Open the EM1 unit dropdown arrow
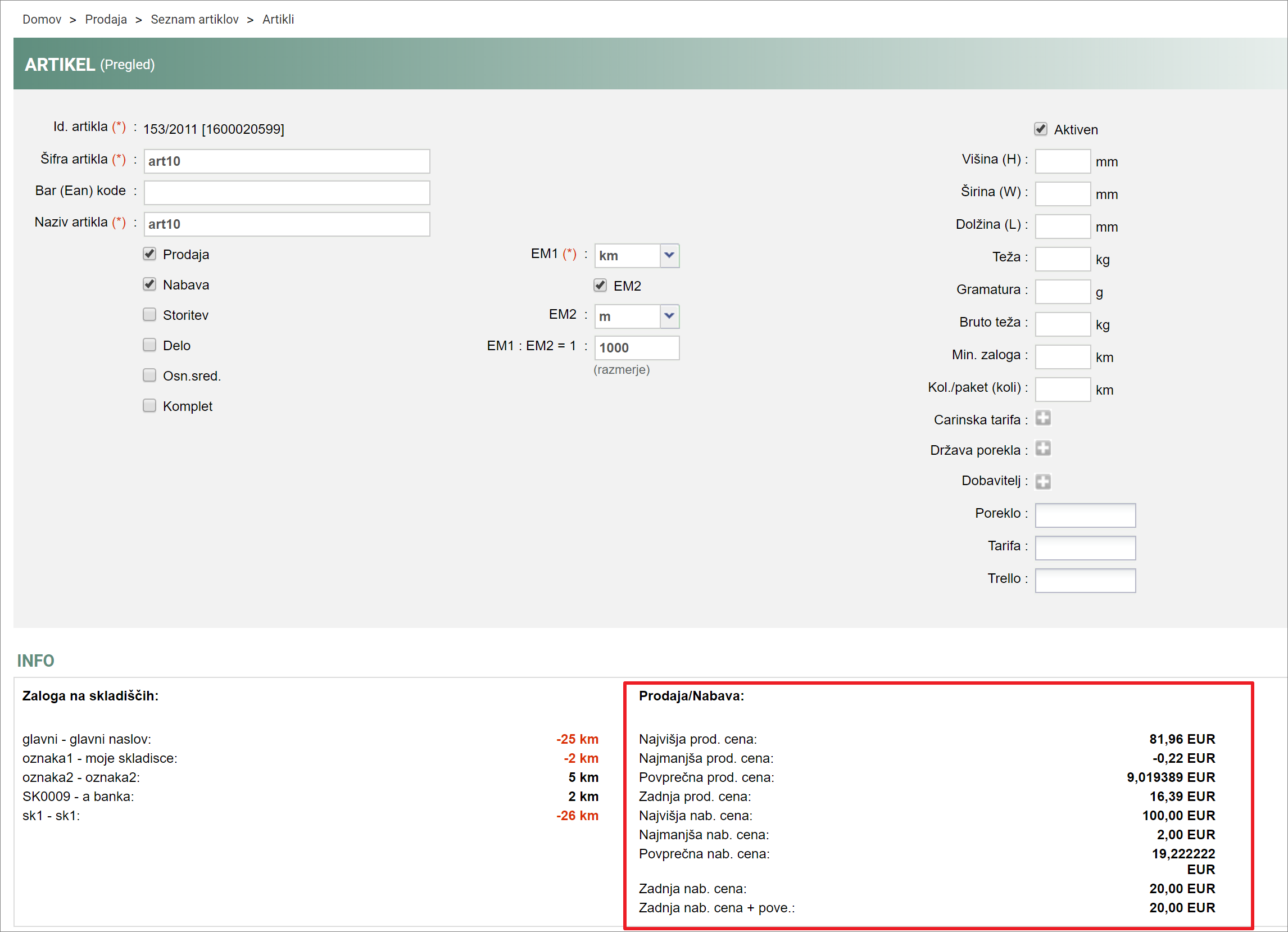Screen dimensions: 1288x932 pos(669,256)
